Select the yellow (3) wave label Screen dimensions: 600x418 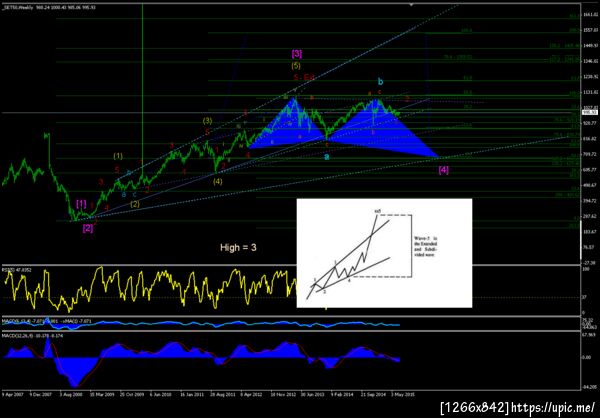(207, 121)
